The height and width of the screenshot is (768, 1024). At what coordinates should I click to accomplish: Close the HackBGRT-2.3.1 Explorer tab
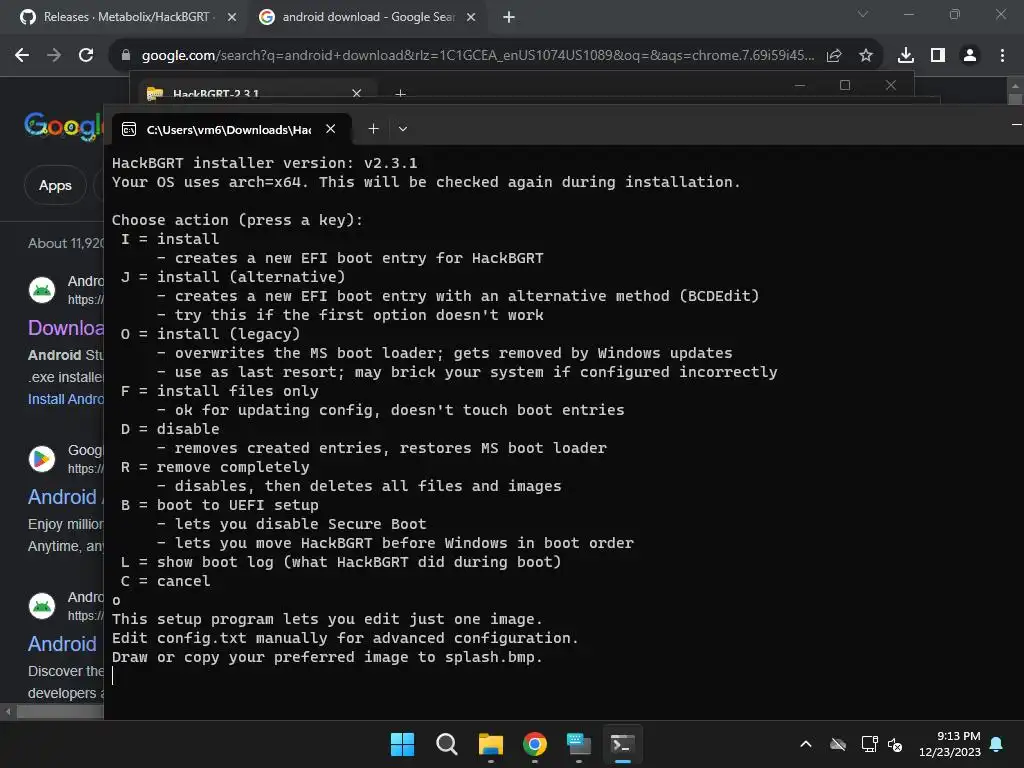click(x=357, y=93)
